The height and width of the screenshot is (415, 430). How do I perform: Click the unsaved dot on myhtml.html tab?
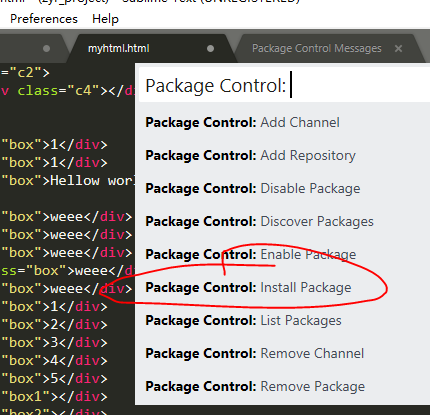(x=210, y=49)
